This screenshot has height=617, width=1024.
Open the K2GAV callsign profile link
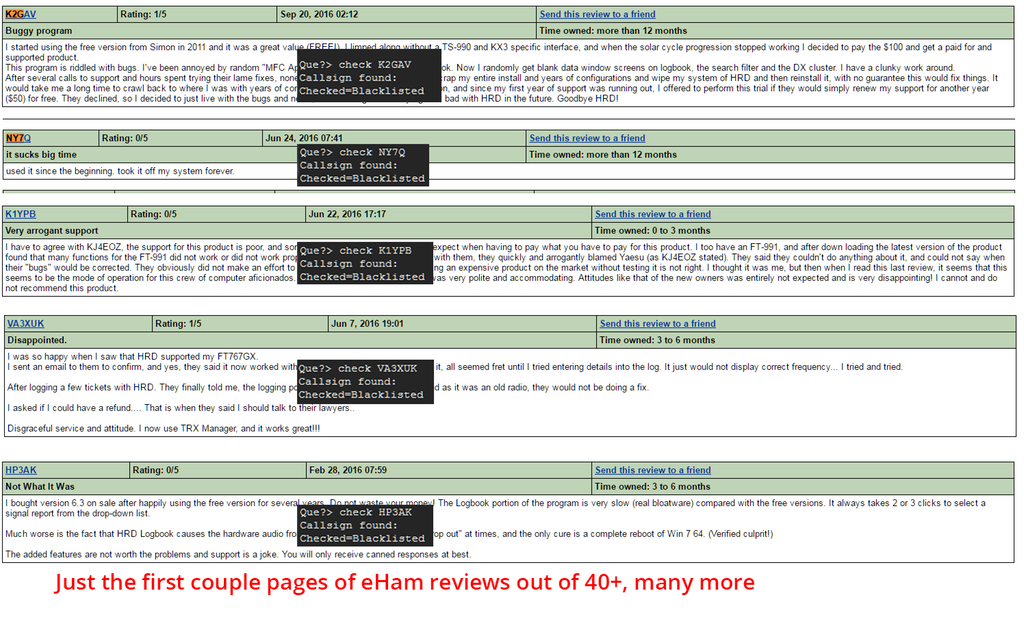coord(21,14)
